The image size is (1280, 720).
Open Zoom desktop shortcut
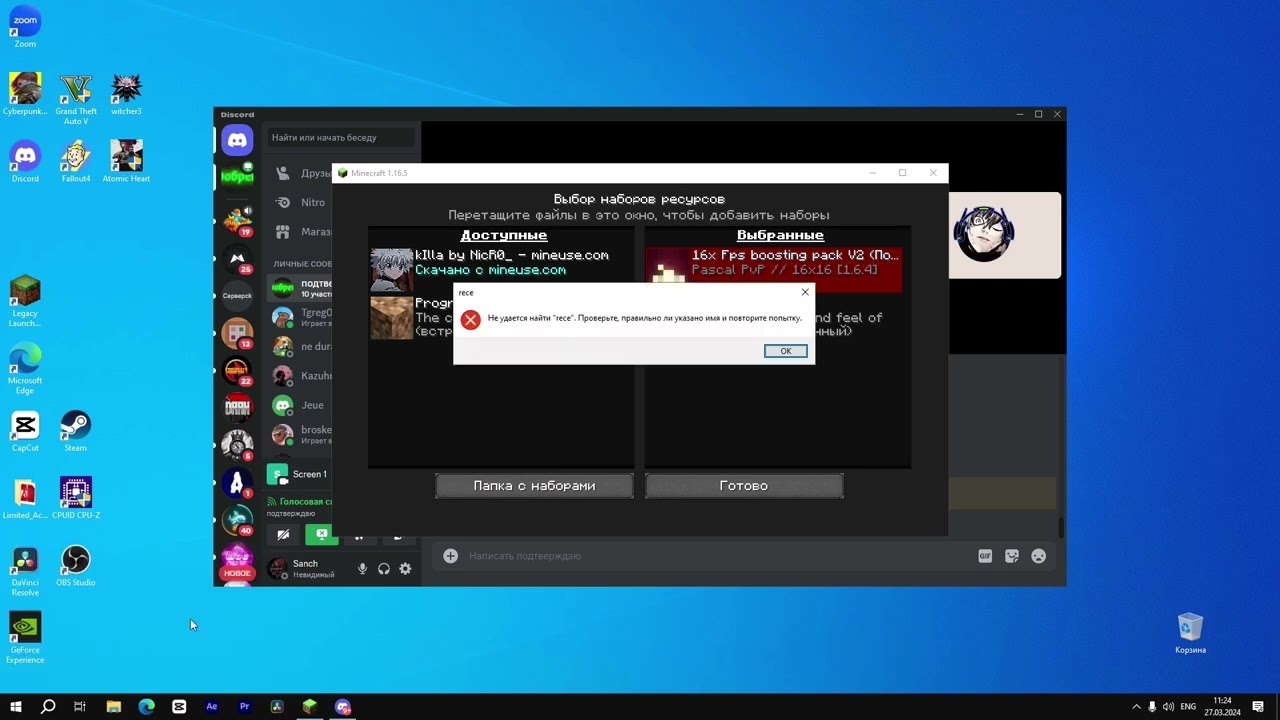[25, 28]
